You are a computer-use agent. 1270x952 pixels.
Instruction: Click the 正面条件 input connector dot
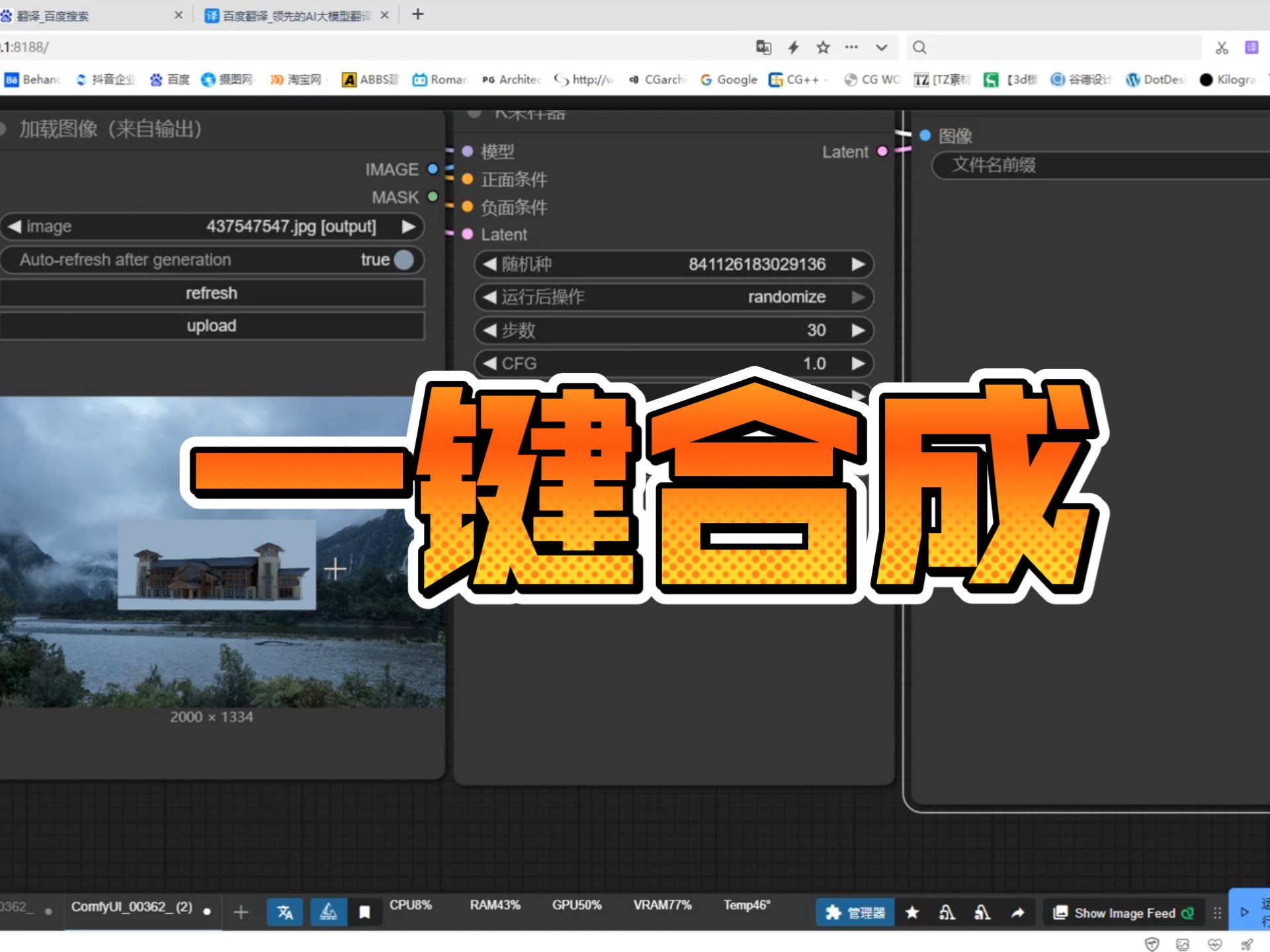pyautogui.click(x=467, y=179)
